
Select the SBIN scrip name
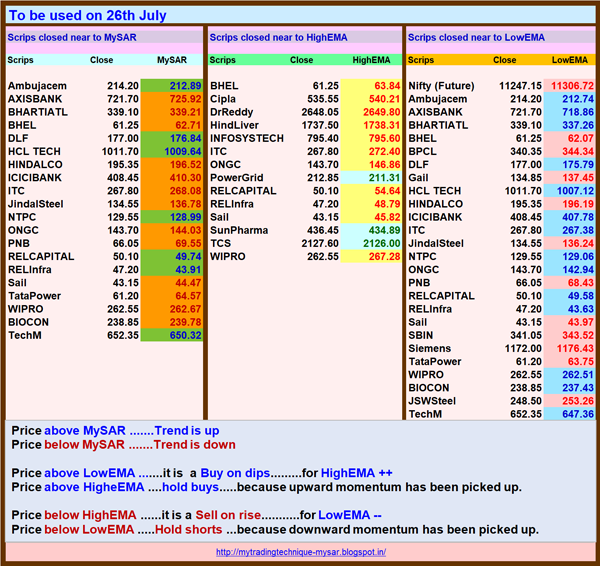click(x=421, y=335)
